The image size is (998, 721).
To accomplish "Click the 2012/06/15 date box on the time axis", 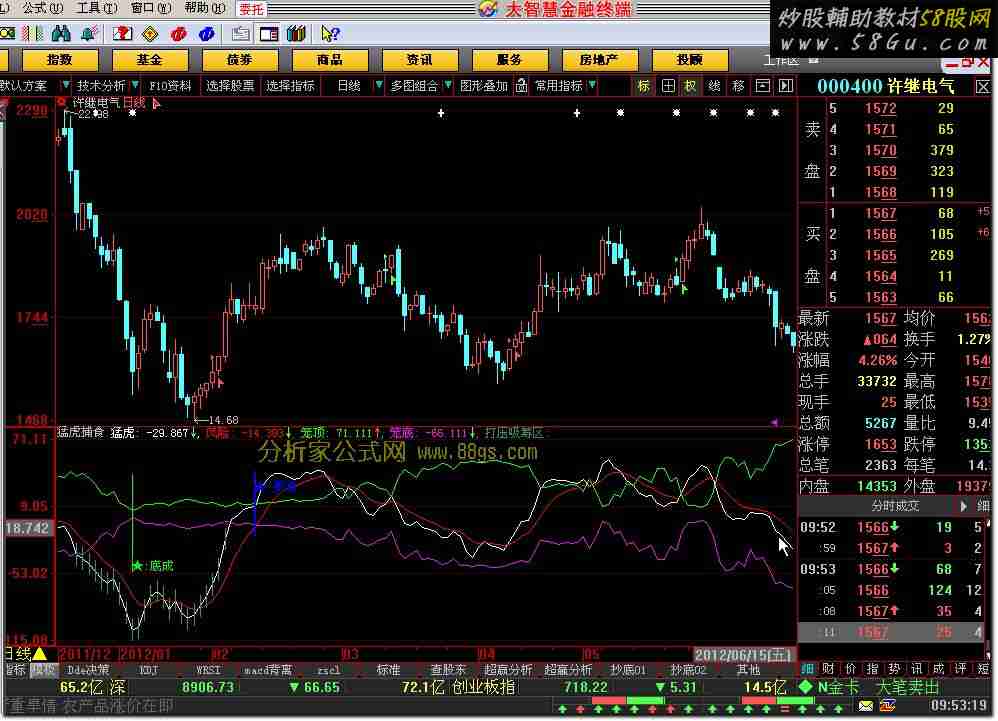I will pyautogui.click(x=743, y=654).
